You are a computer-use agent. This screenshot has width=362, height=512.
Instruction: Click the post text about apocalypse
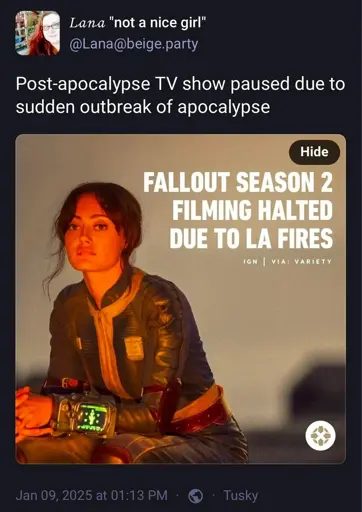180,95
